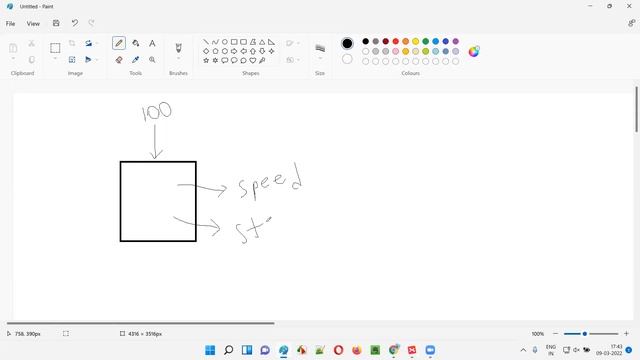Image resolution: width=640 pixels, height=360 pixels.
Task: Click the Cut scissors icon
Action: click(x=31, y=43)
